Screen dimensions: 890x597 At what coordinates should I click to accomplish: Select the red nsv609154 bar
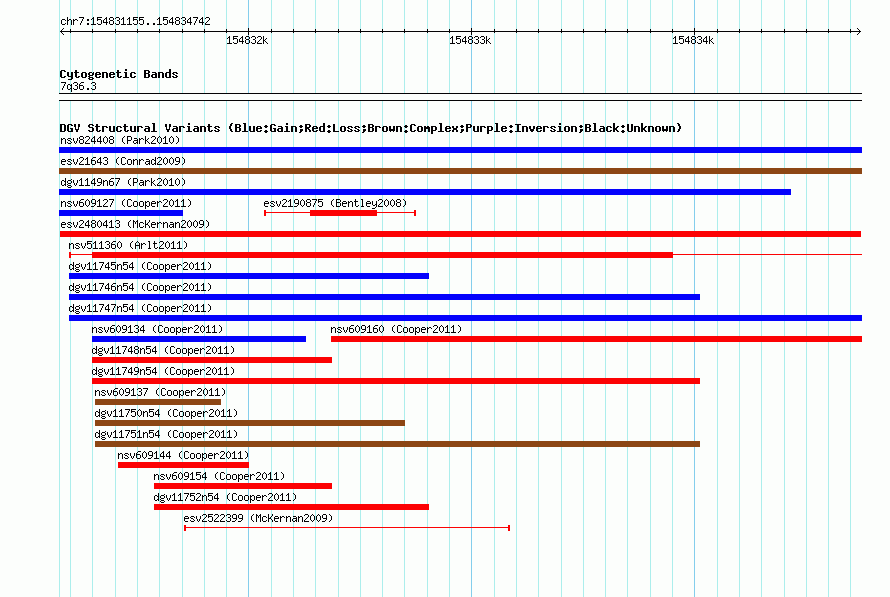243,486
